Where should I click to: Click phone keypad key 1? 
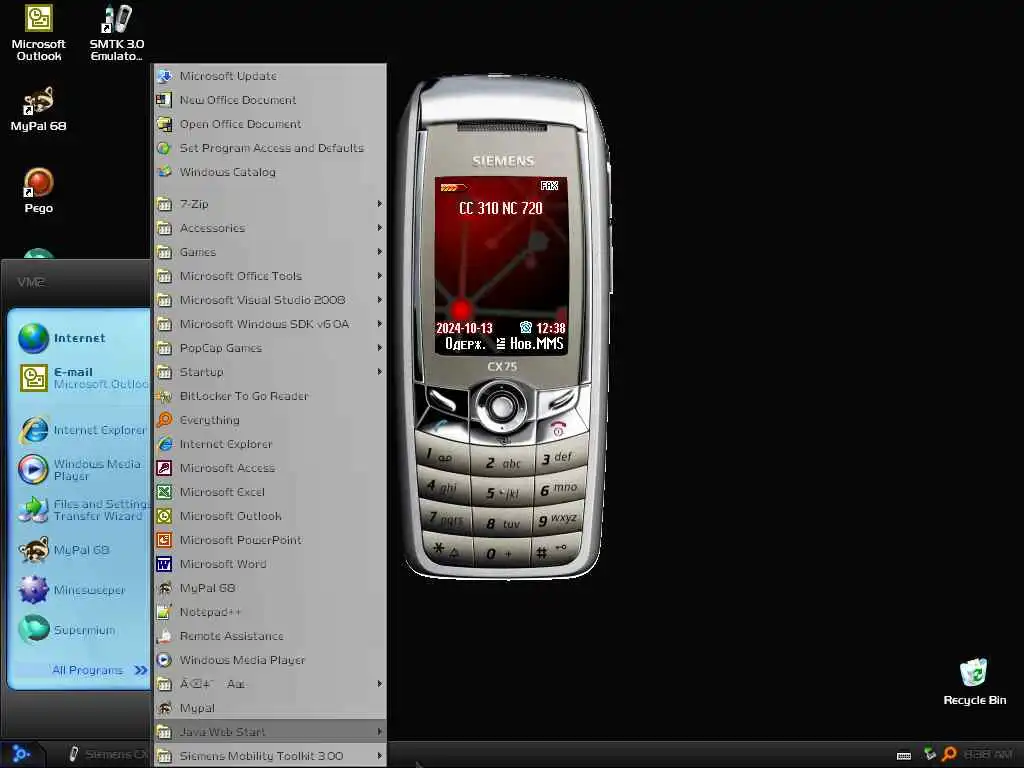click(x=441, y=456)
